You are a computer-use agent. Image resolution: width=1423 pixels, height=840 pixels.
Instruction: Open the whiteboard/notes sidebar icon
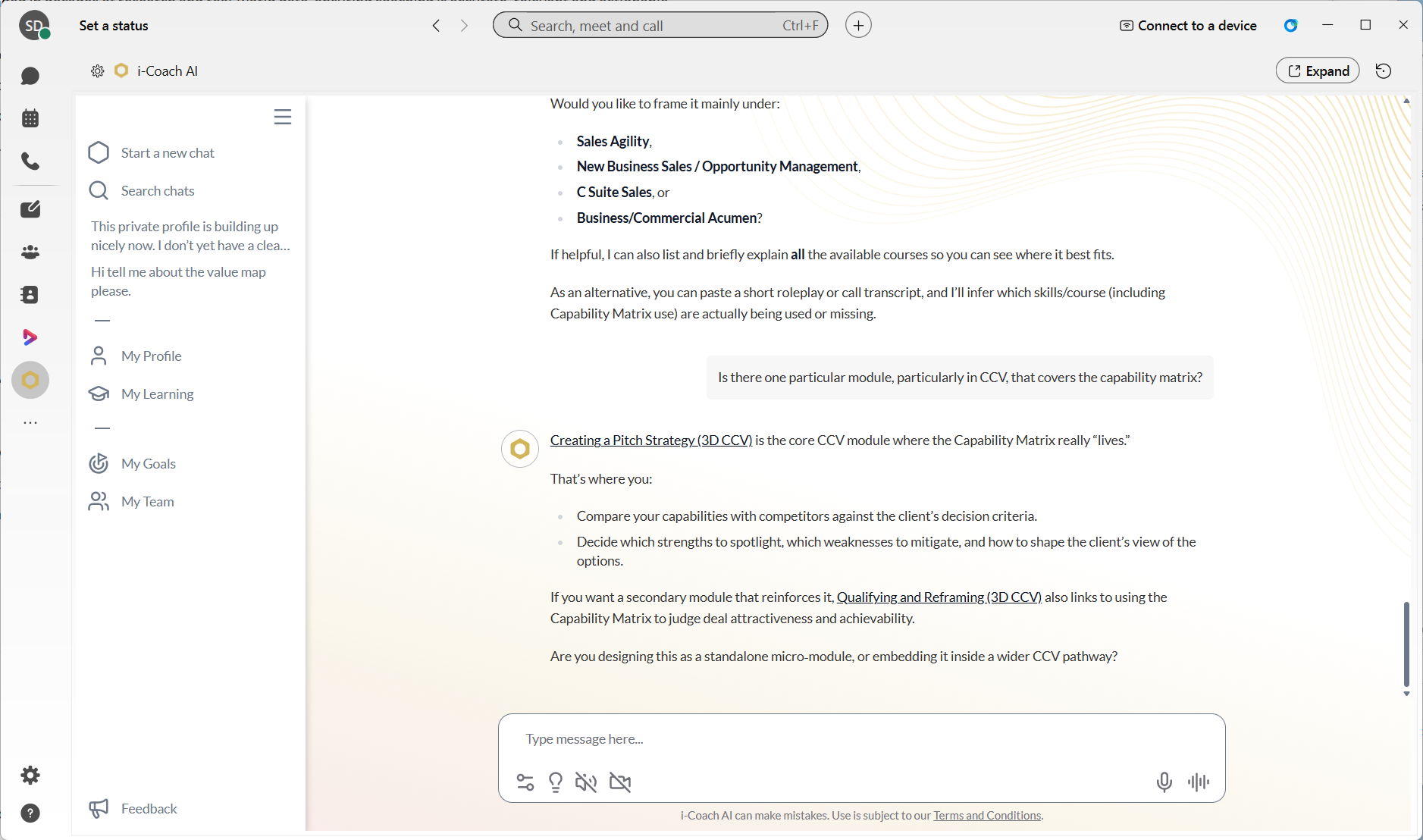pyautogui.click(x=30, y=209)
